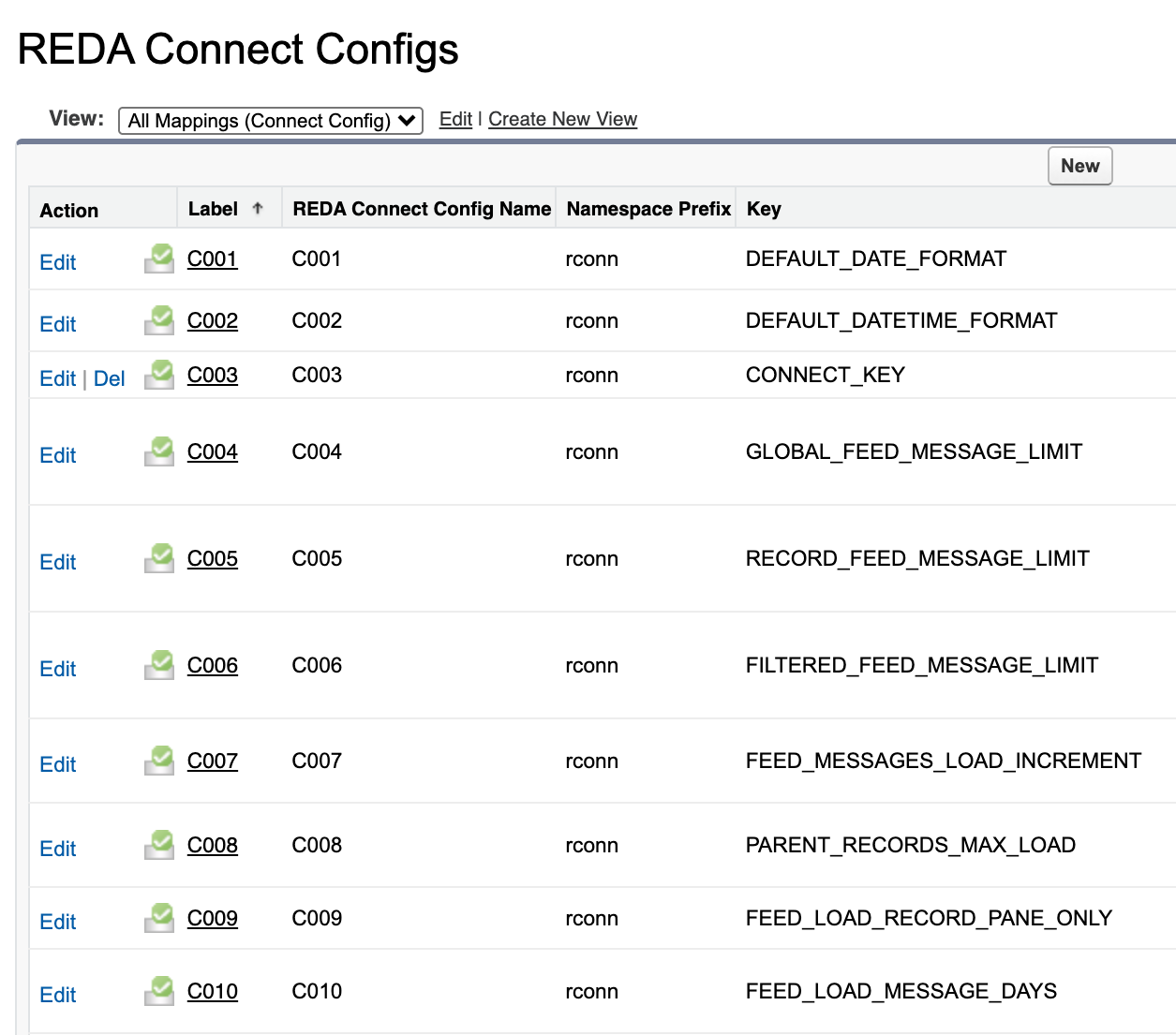Open the C005 label link
Viewport: 1176px width, 1035px height.
213,558
